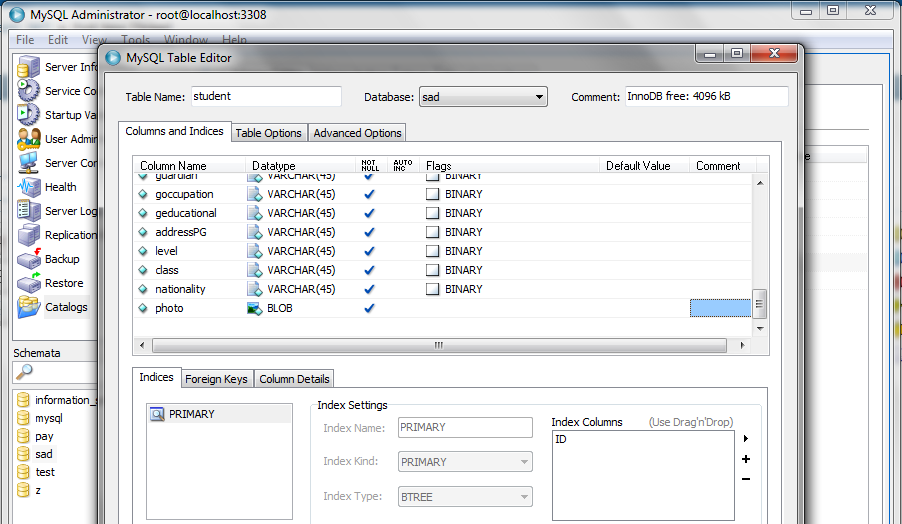Screen dimensions: 902x524
Task: Toggle NOT NULL check for addressPG
Action: pyautogui.click(x=369, y=232)
